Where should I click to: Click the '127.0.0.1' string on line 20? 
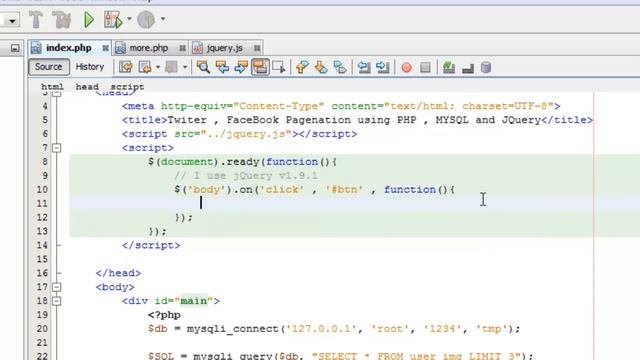coord(321,329)
